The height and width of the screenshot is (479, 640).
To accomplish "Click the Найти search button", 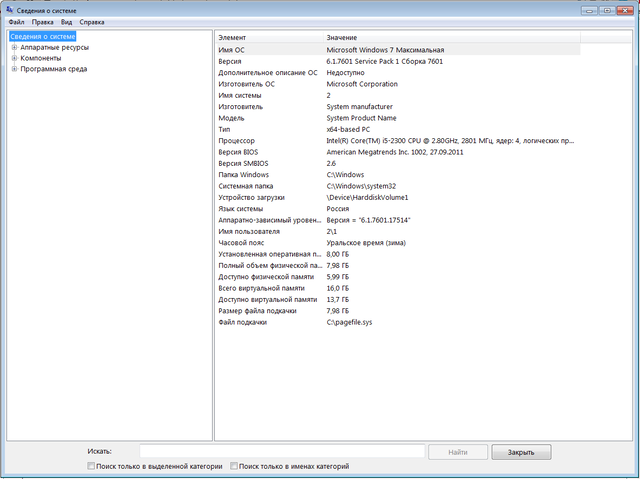I will point(458,452).
